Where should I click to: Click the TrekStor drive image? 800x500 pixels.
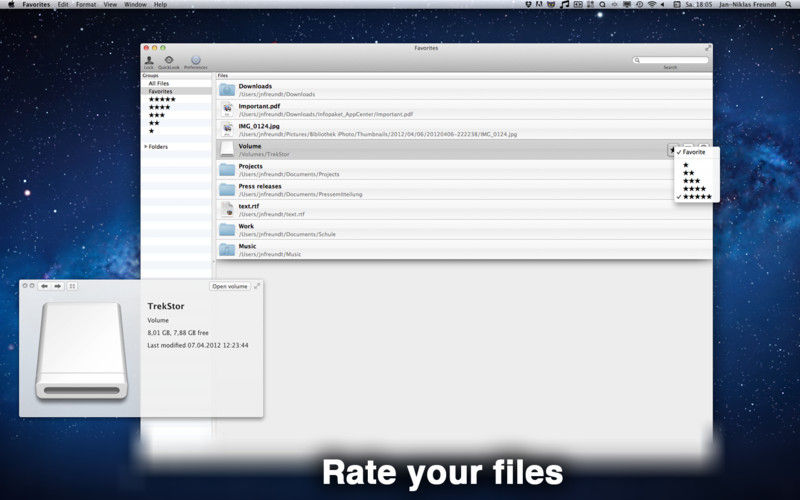(x=82, y=351)
